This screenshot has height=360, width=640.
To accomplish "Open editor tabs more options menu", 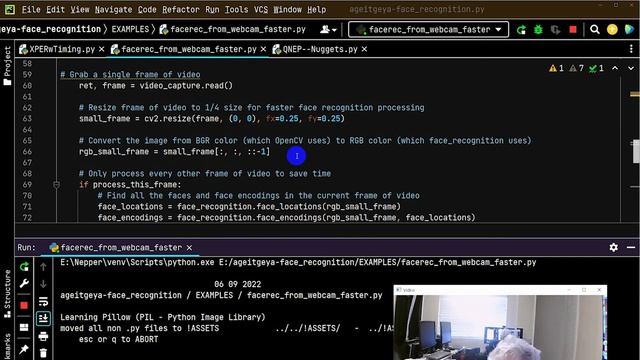I will tap(631, 49).
